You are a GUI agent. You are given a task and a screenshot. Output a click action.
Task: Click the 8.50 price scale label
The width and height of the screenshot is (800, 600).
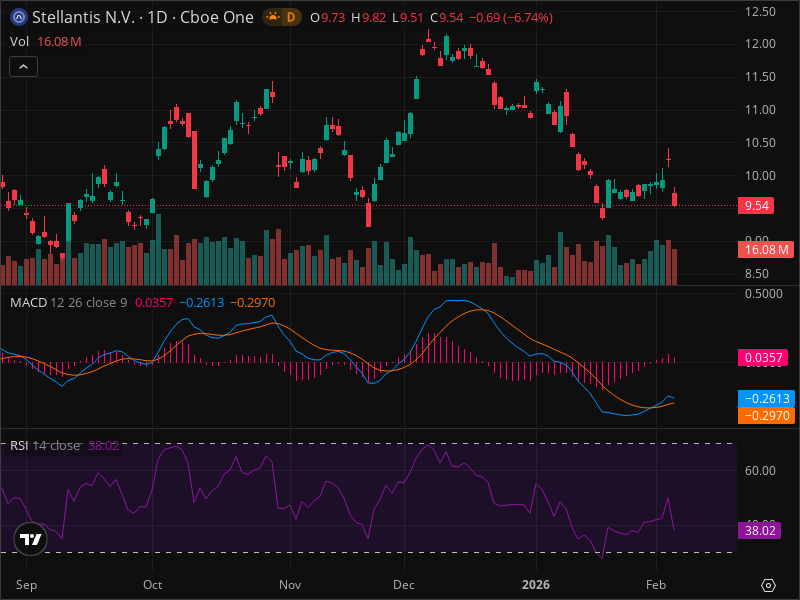point(757,274)
